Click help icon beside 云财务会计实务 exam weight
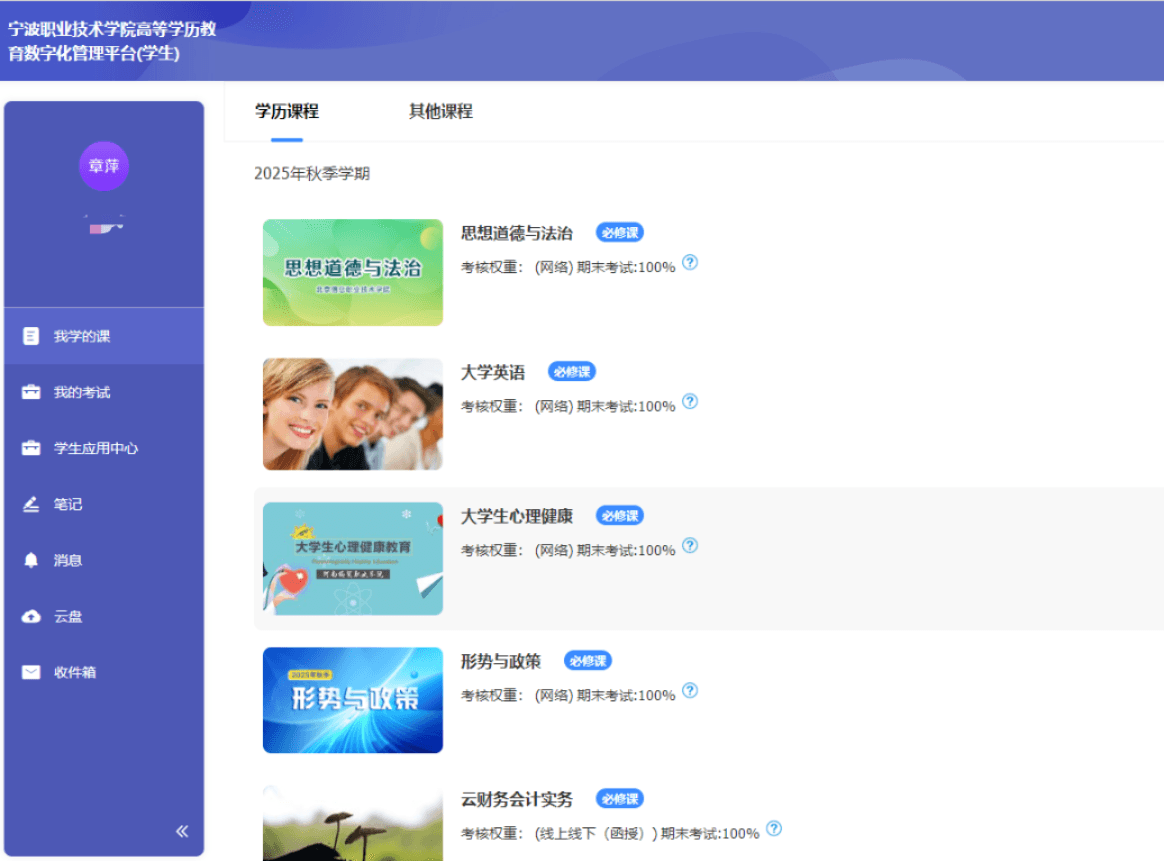Viewport: 1164px width, 861px height. coord(773,829)
